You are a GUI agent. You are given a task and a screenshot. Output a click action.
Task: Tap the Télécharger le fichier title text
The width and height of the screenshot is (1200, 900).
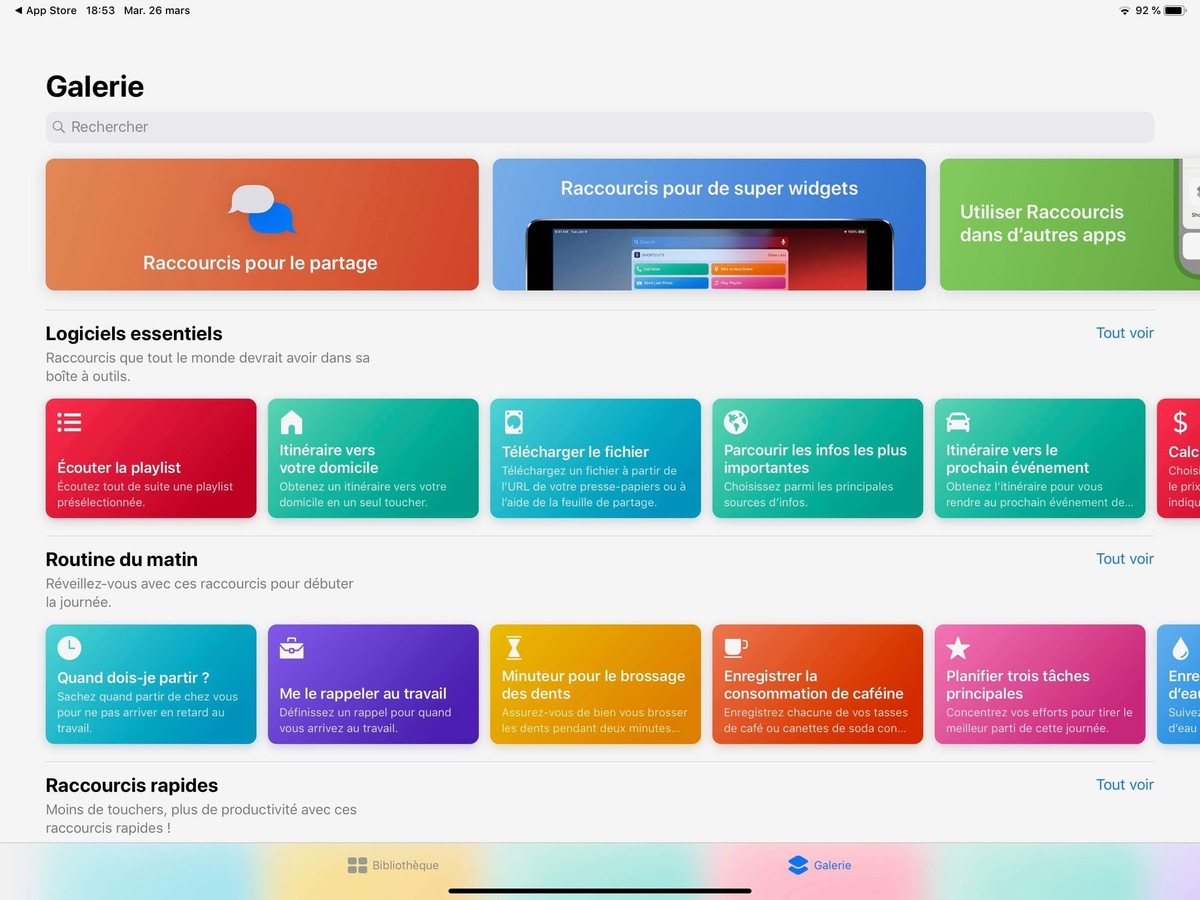click(575, 452)
